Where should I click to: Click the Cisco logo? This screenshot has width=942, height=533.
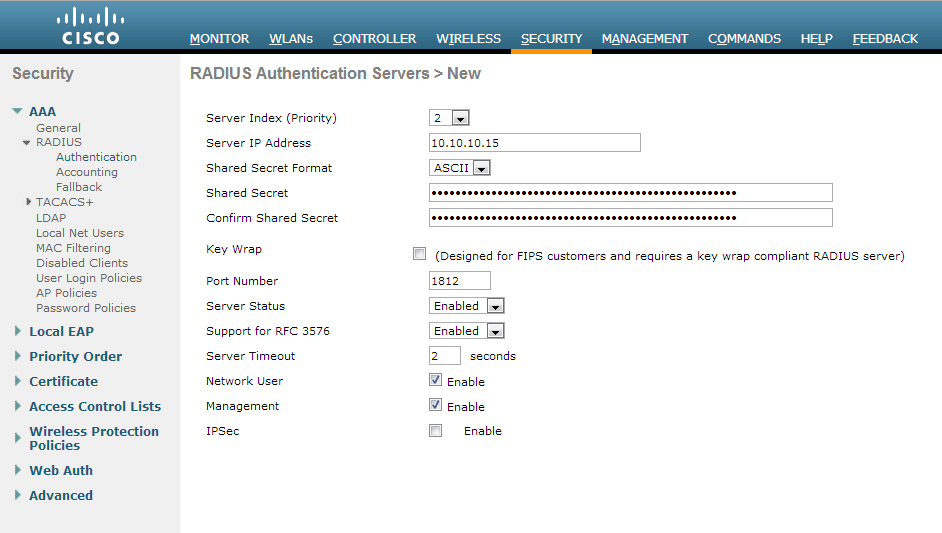[x=91, y=26]
